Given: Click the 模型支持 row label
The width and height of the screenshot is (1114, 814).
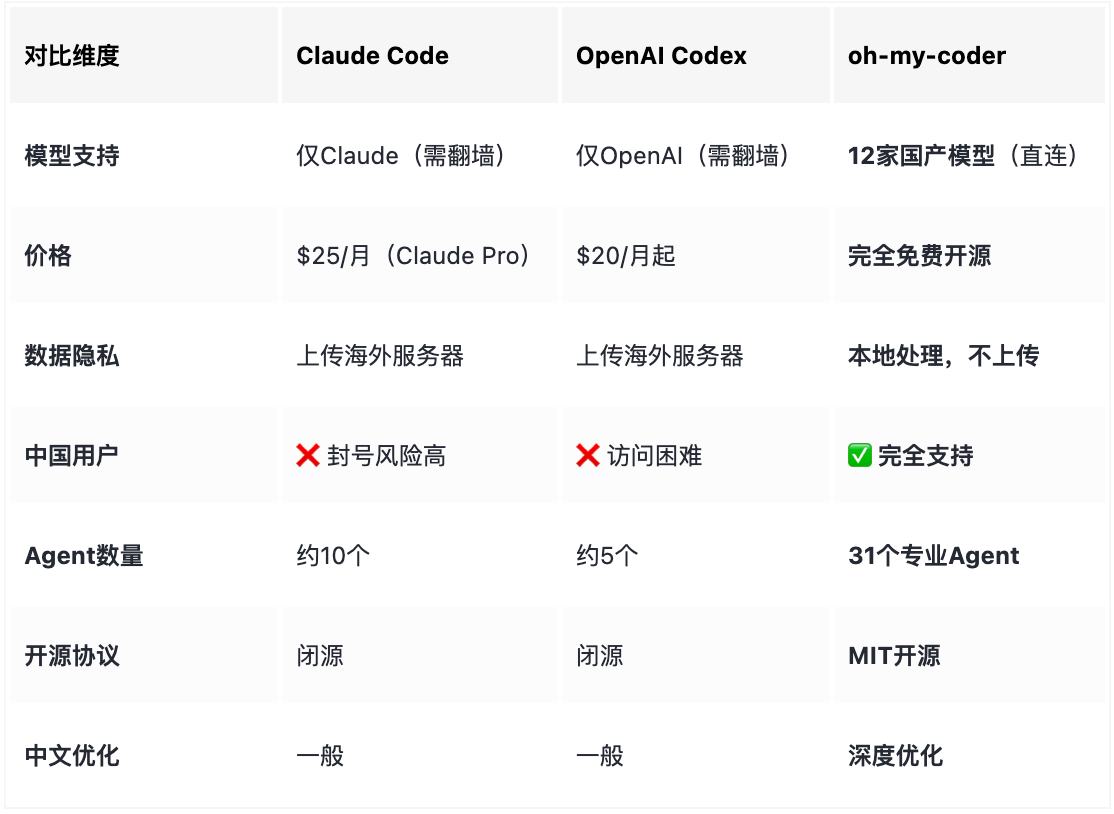Looking at the screenshot, I should click(72, 156).
